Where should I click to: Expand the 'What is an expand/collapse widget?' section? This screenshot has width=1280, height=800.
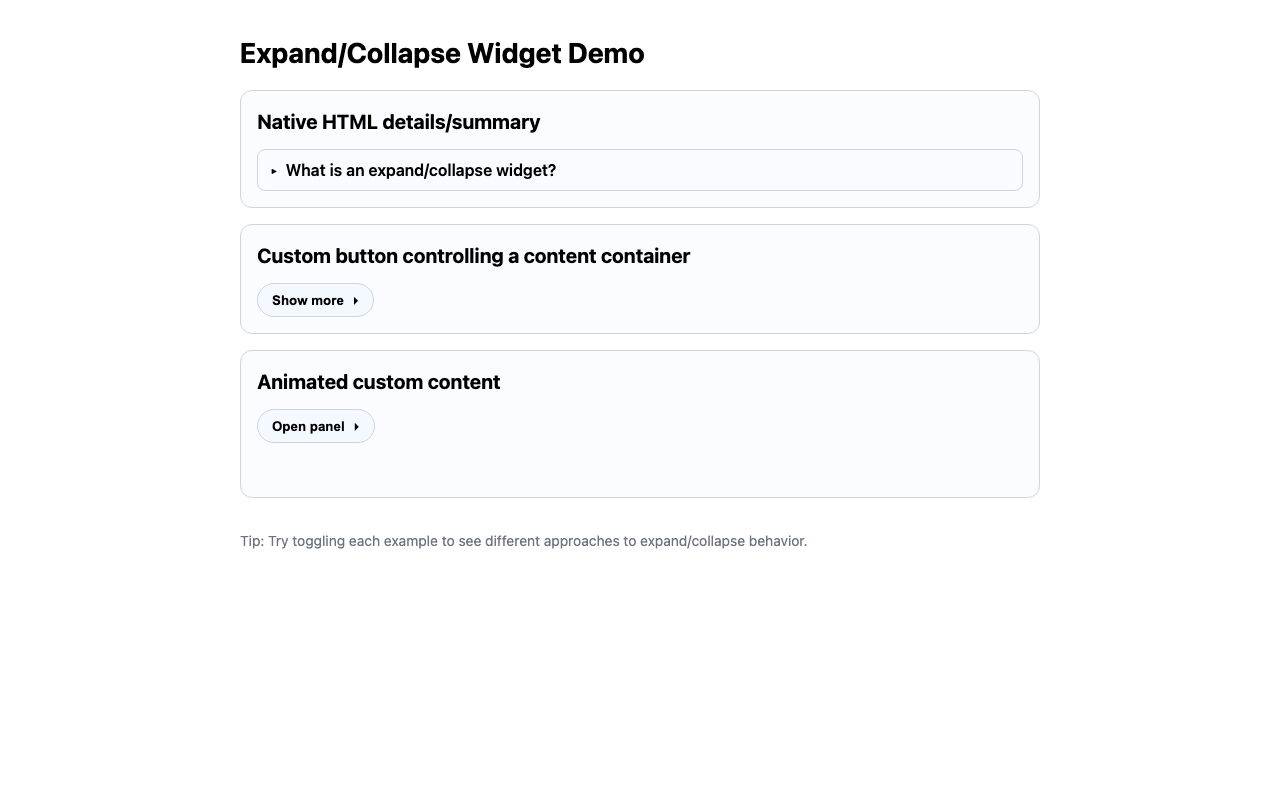coord(420,170)
